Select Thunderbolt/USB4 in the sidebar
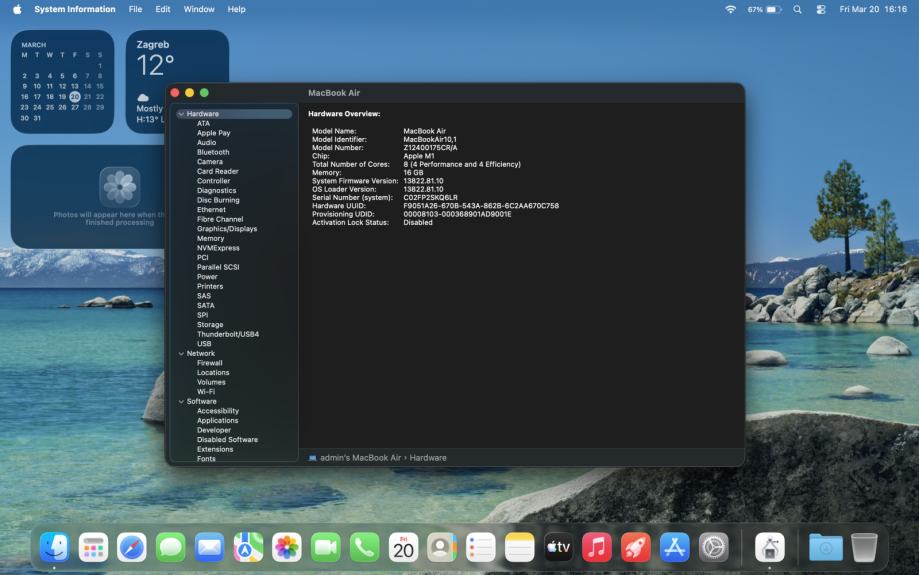919x575 pixels. click(x=228, y=334)
